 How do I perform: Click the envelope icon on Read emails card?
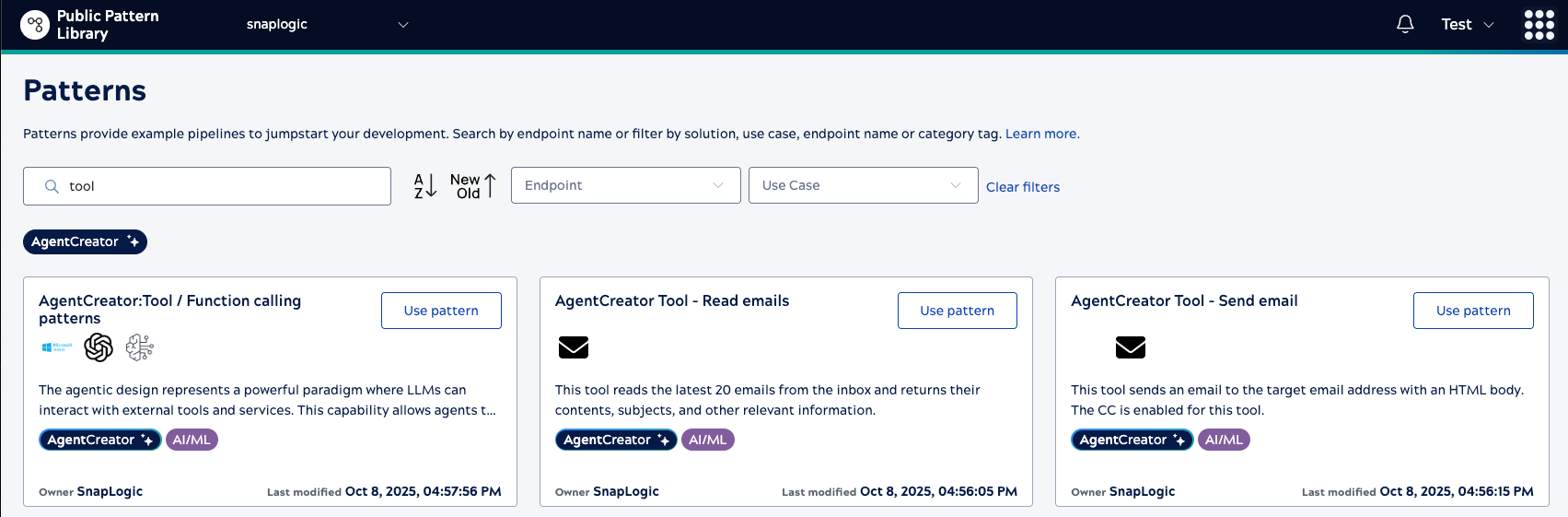pos(574,347)
